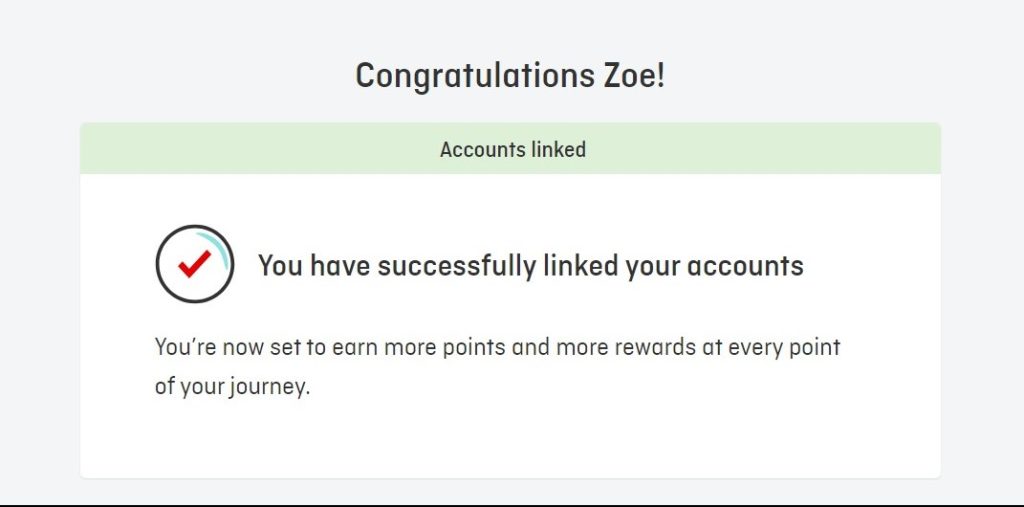The height and width of the screenshot is (507, 1024).
Task: Click the black strip at the page bottom
Action: coord(512,505)
